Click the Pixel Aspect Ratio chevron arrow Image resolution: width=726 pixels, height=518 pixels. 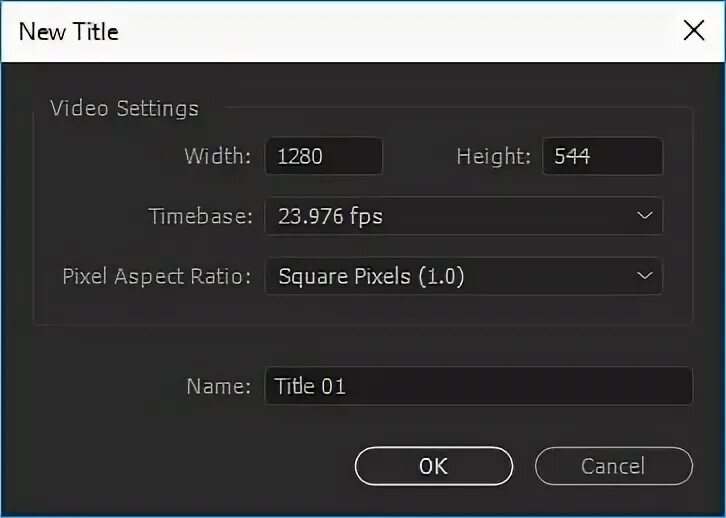coord(645,276)
